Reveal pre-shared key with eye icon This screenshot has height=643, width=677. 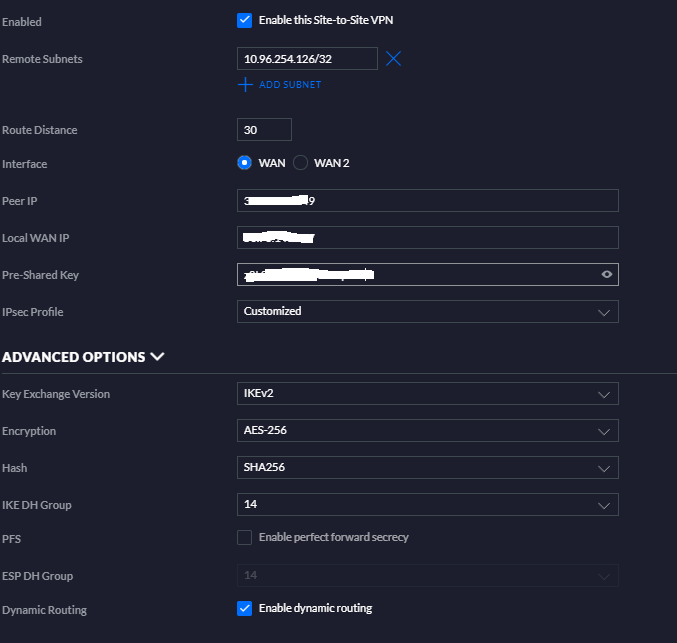[x=606, y=275]
